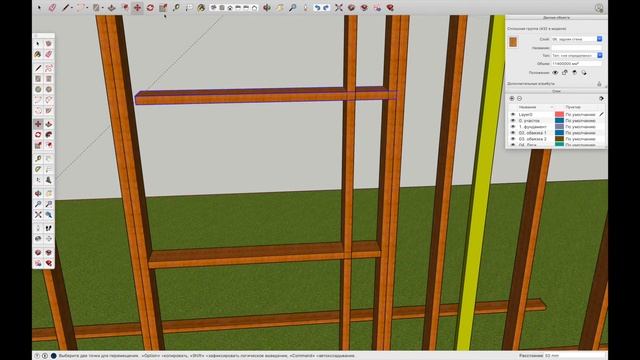Select the Scale tool in top toolbar
Screen dimensions: 640x360
pos(163,7)
